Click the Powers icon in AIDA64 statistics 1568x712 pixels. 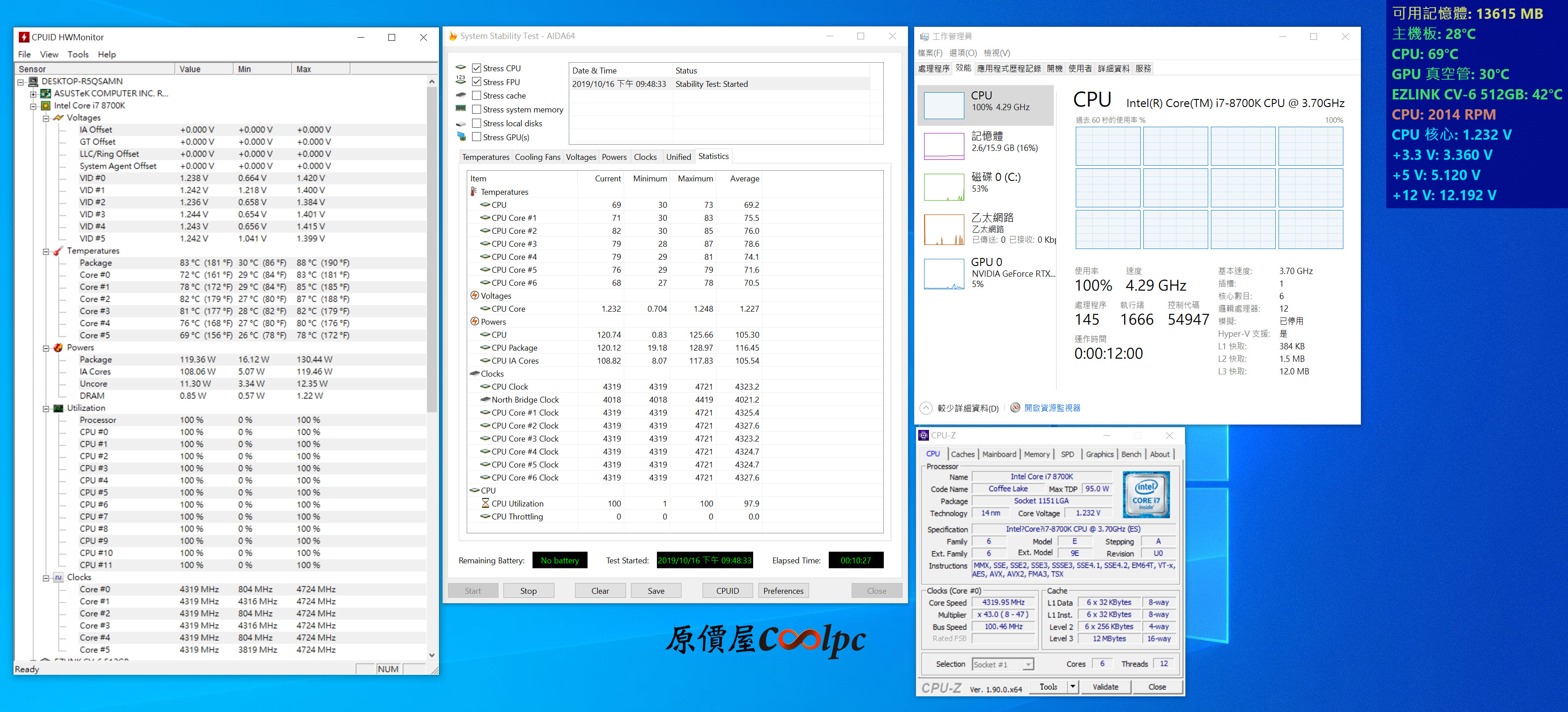[475, 322]
